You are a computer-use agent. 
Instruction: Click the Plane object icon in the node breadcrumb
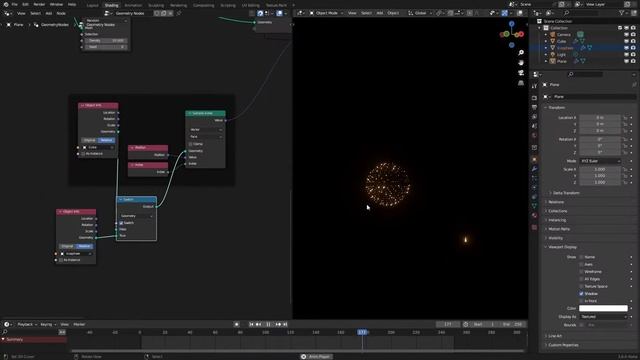tap(9, 24)
